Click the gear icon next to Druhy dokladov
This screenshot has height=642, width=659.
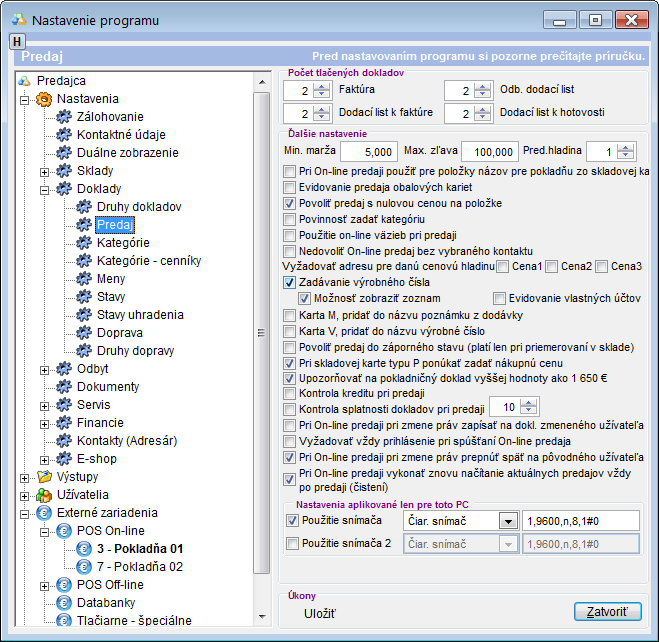pos(84,207)
